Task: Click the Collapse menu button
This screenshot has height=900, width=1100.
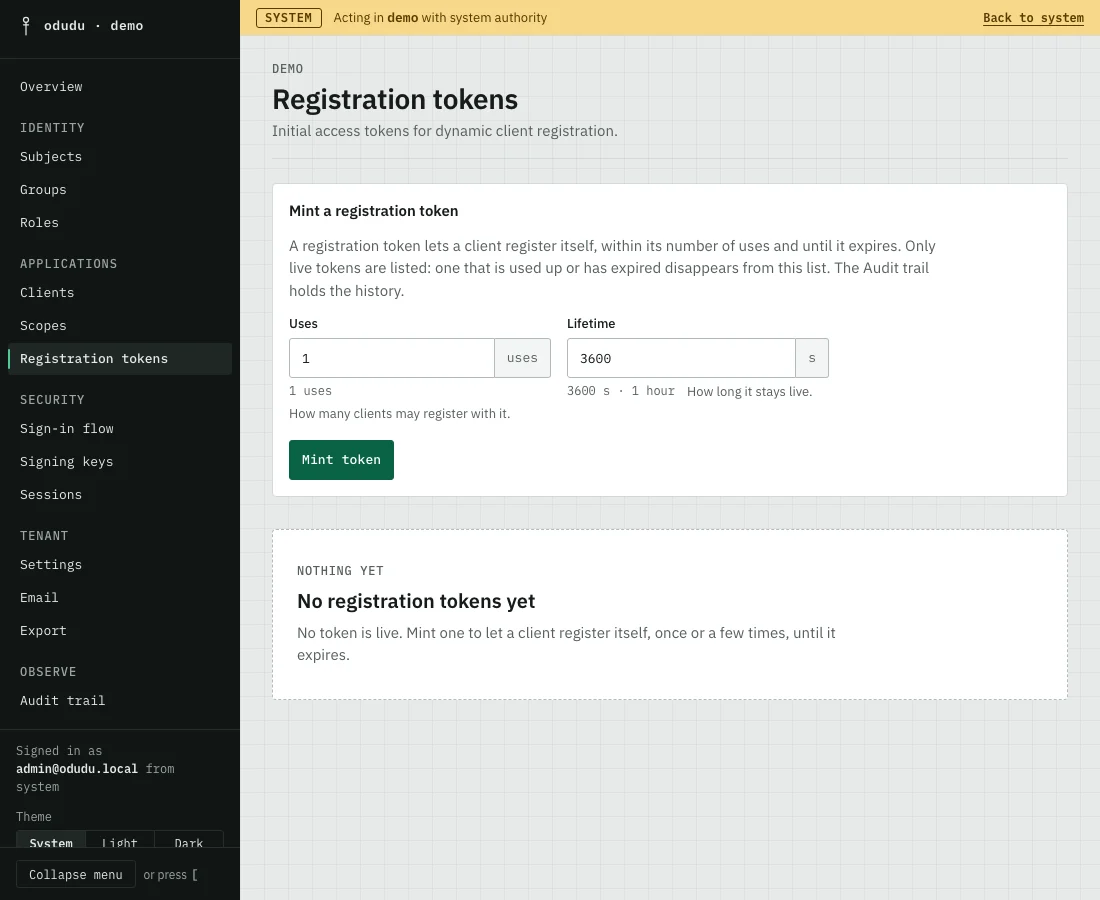Action: click(76, 875)
